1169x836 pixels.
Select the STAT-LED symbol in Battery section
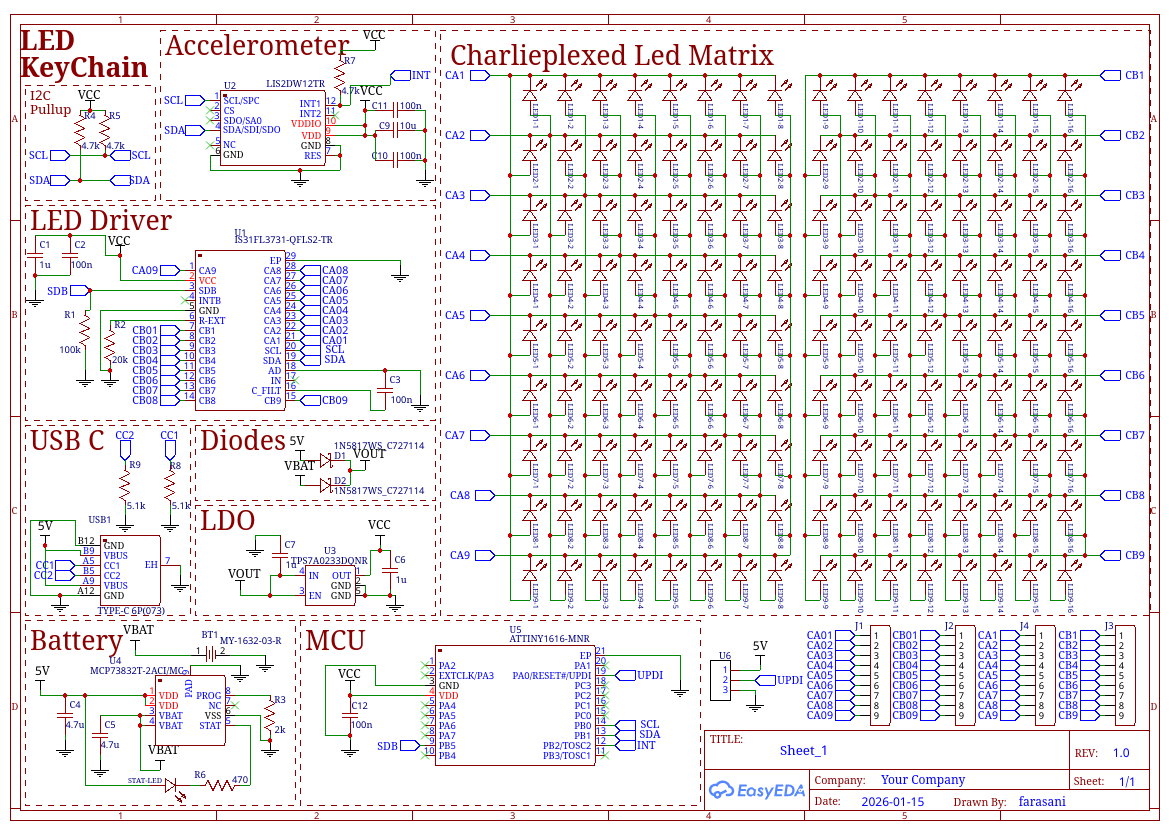[x=168, y=787]
